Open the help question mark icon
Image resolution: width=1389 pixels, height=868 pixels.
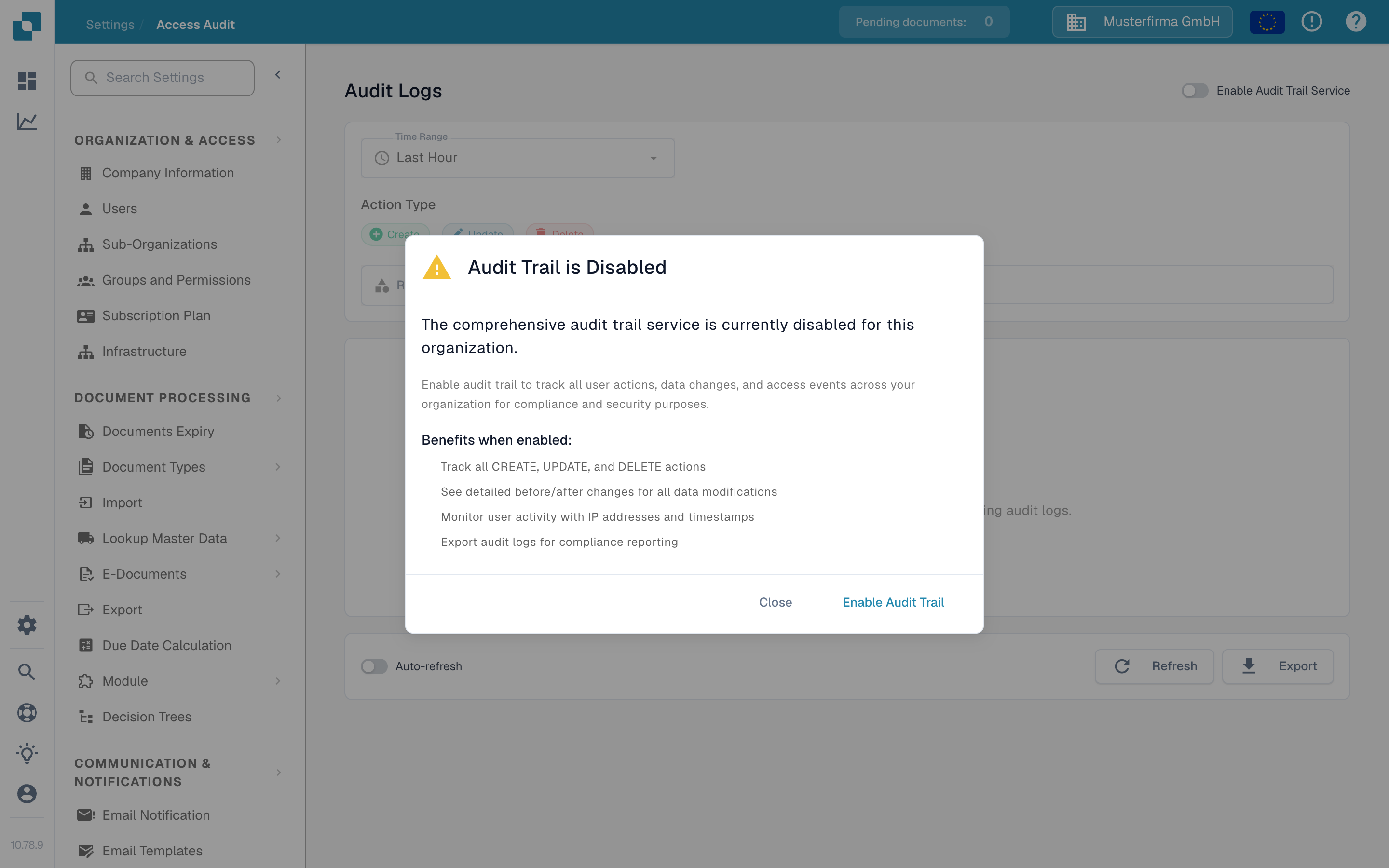(x=1356, y=22)
